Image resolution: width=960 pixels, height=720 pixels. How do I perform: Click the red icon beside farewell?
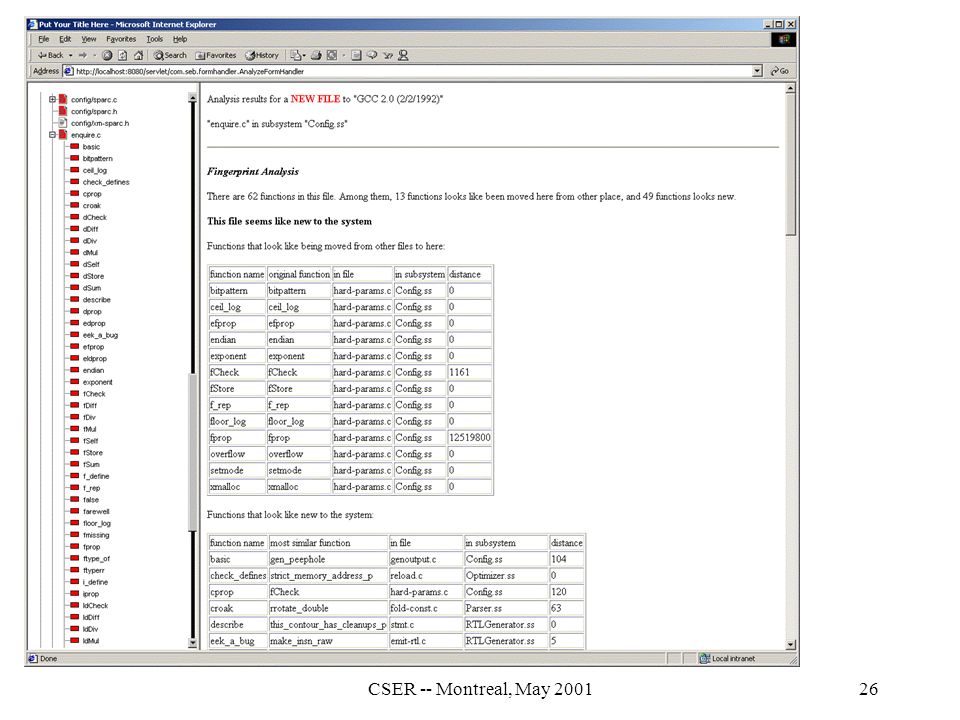point(75,511)
